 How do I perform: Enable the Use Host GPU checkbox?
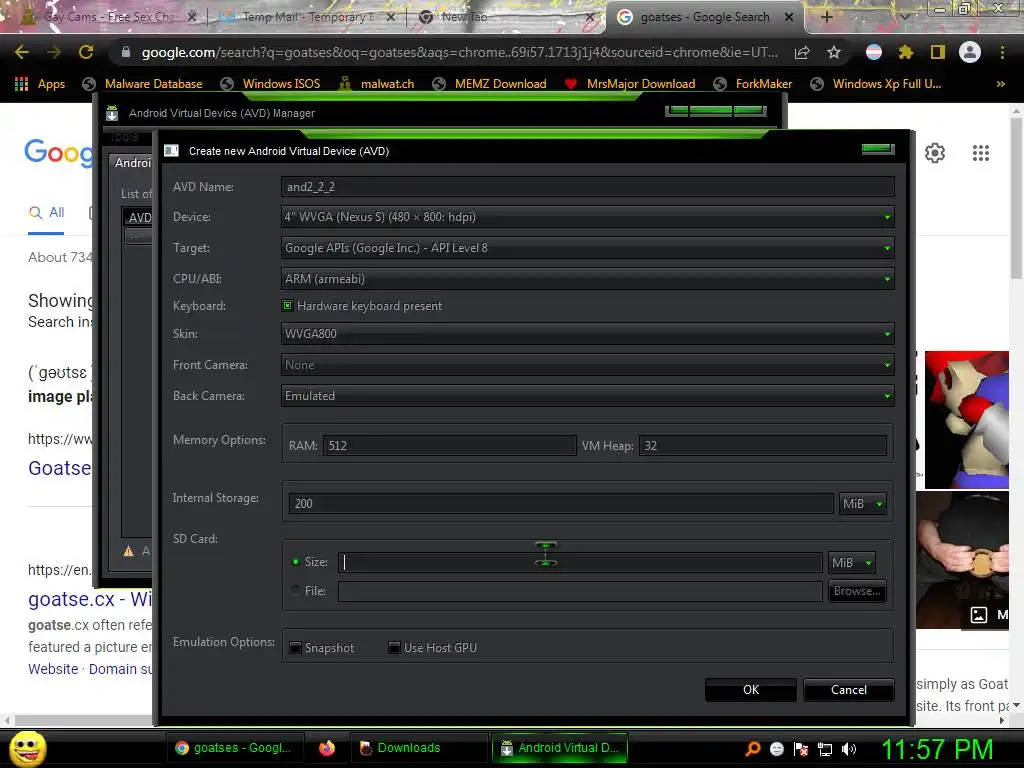(x=394, y=648)
